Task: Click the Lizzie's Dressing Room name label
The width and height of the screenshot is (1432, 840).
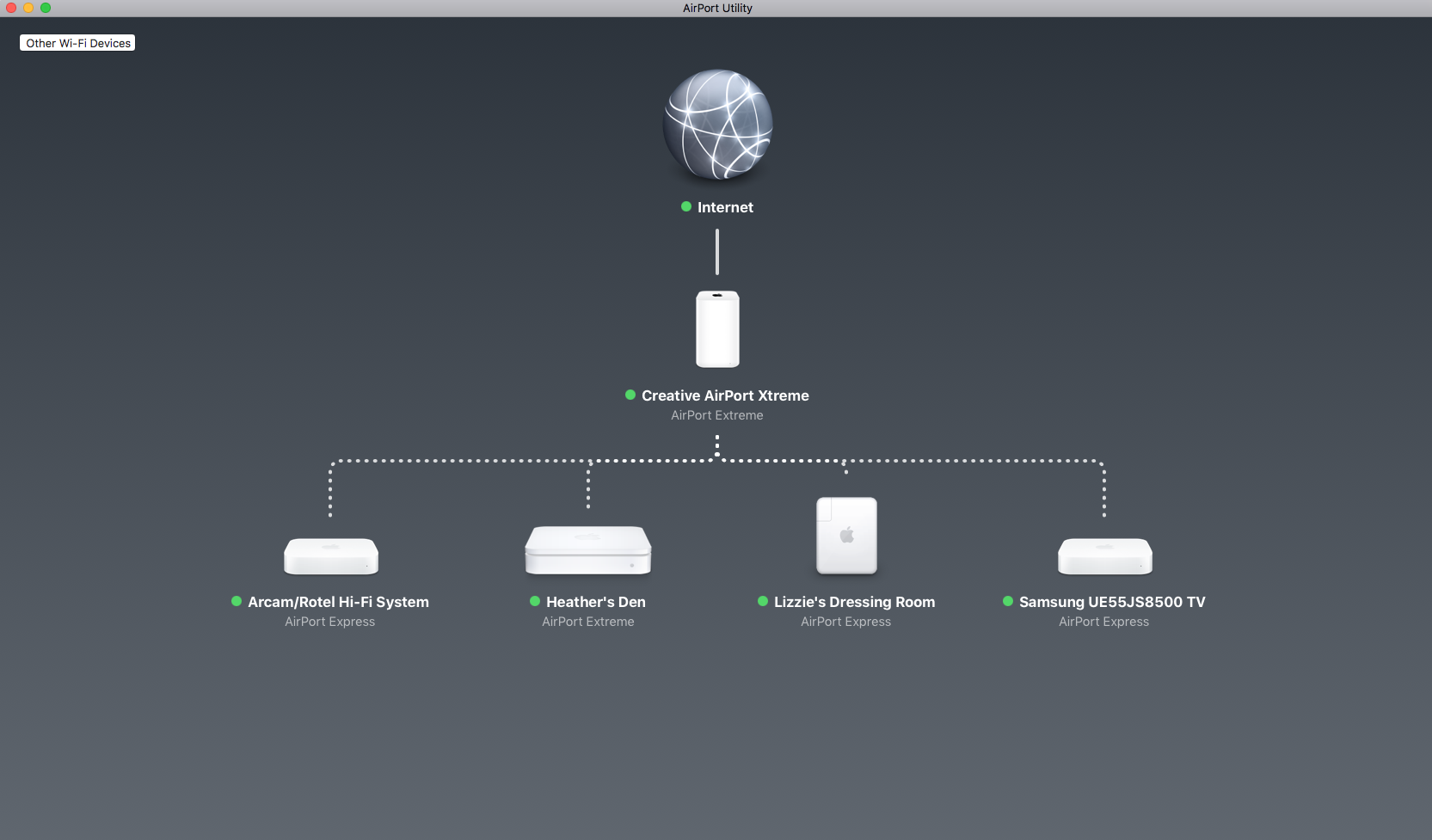Action: coord(854,602)
